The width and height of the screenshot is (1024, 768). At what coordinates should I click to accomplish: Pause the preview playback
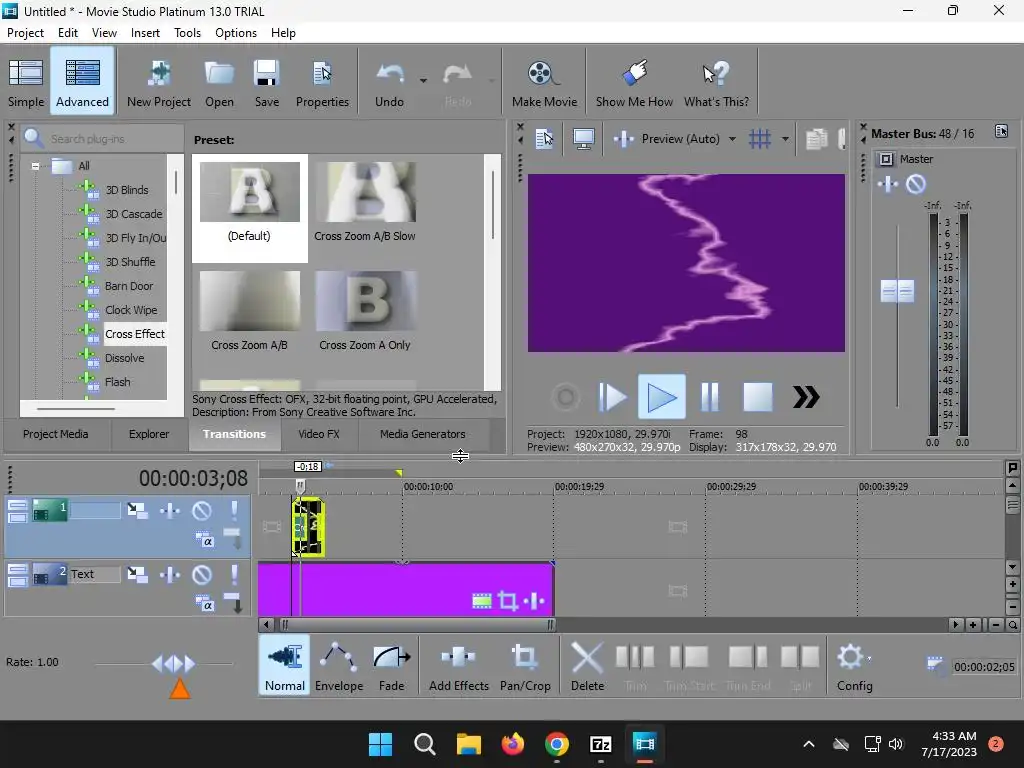709,397
